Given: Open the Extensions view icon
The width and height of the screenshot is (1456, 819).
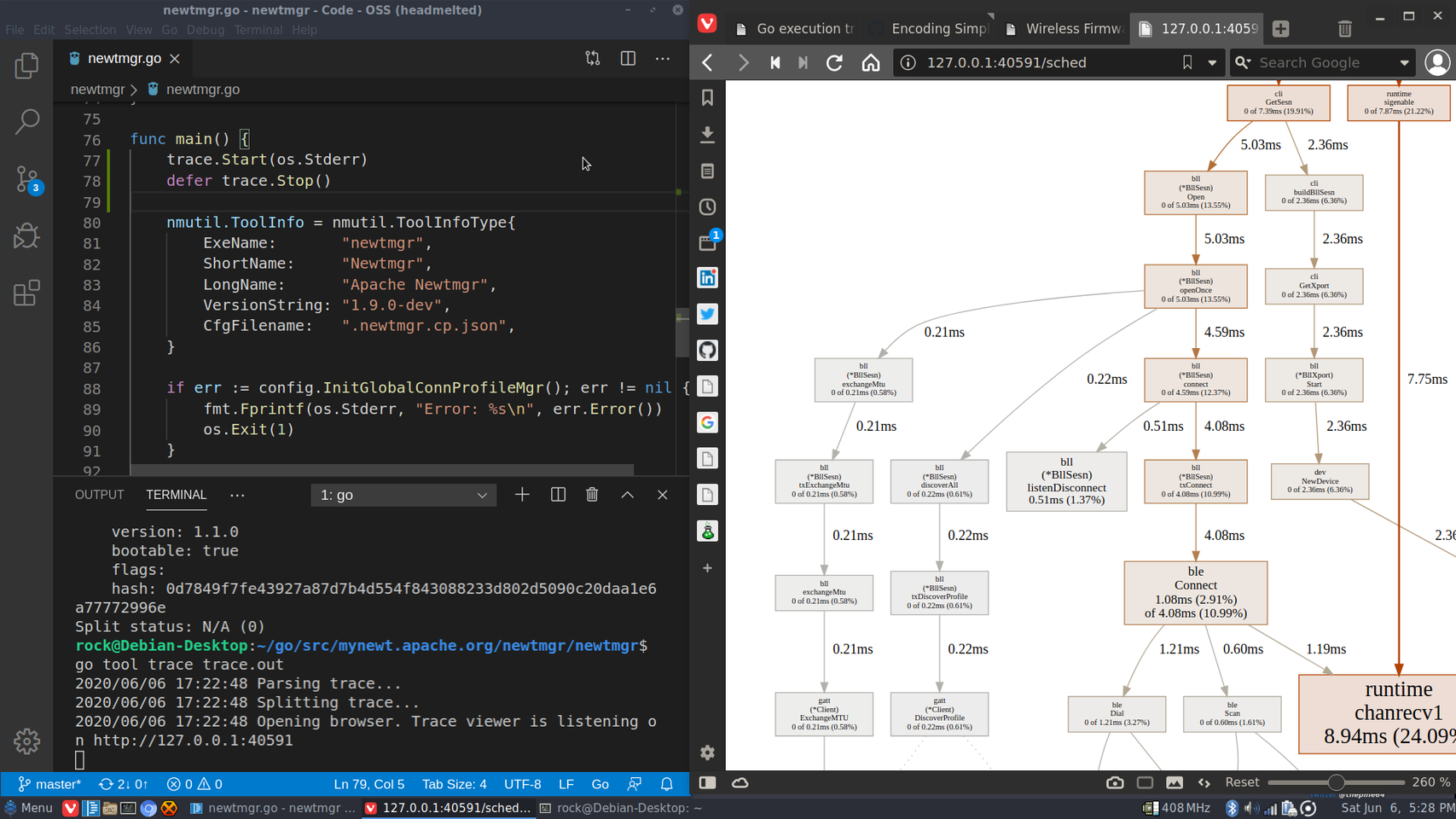Looking at the screenshot, I should [x=26, y=293].
